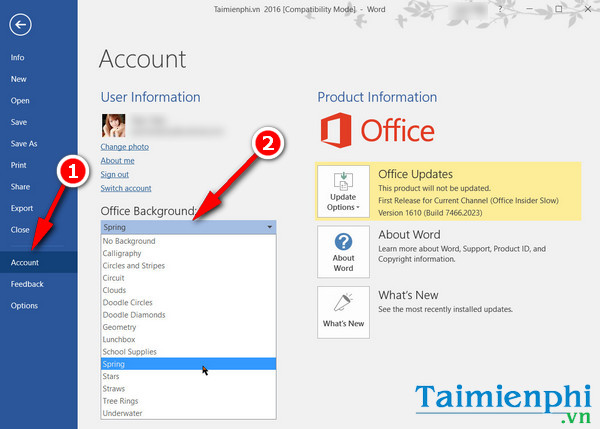Click the About Word question mark button
The height and width of the screenshot is (429, 600).
coord(343,251)
